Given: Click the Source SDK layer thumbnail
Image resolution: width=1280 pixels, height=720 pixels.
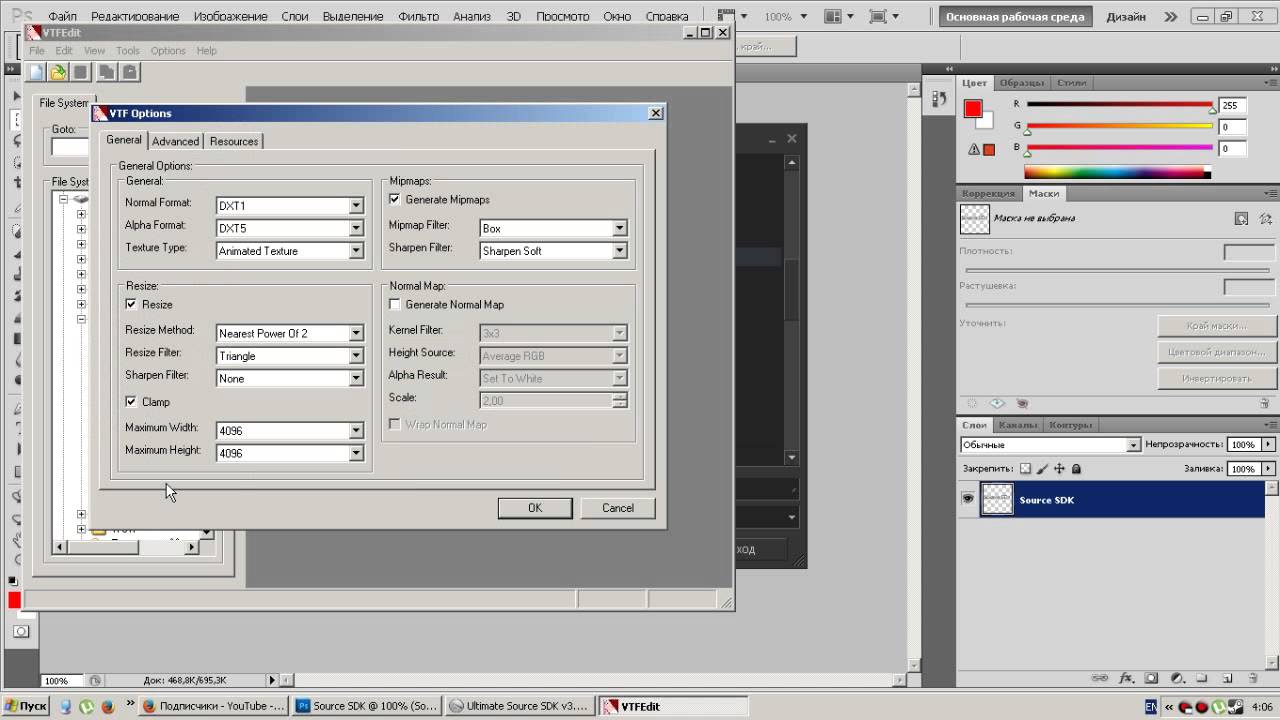Looking at the screenshot, I should tap(997, 499).
